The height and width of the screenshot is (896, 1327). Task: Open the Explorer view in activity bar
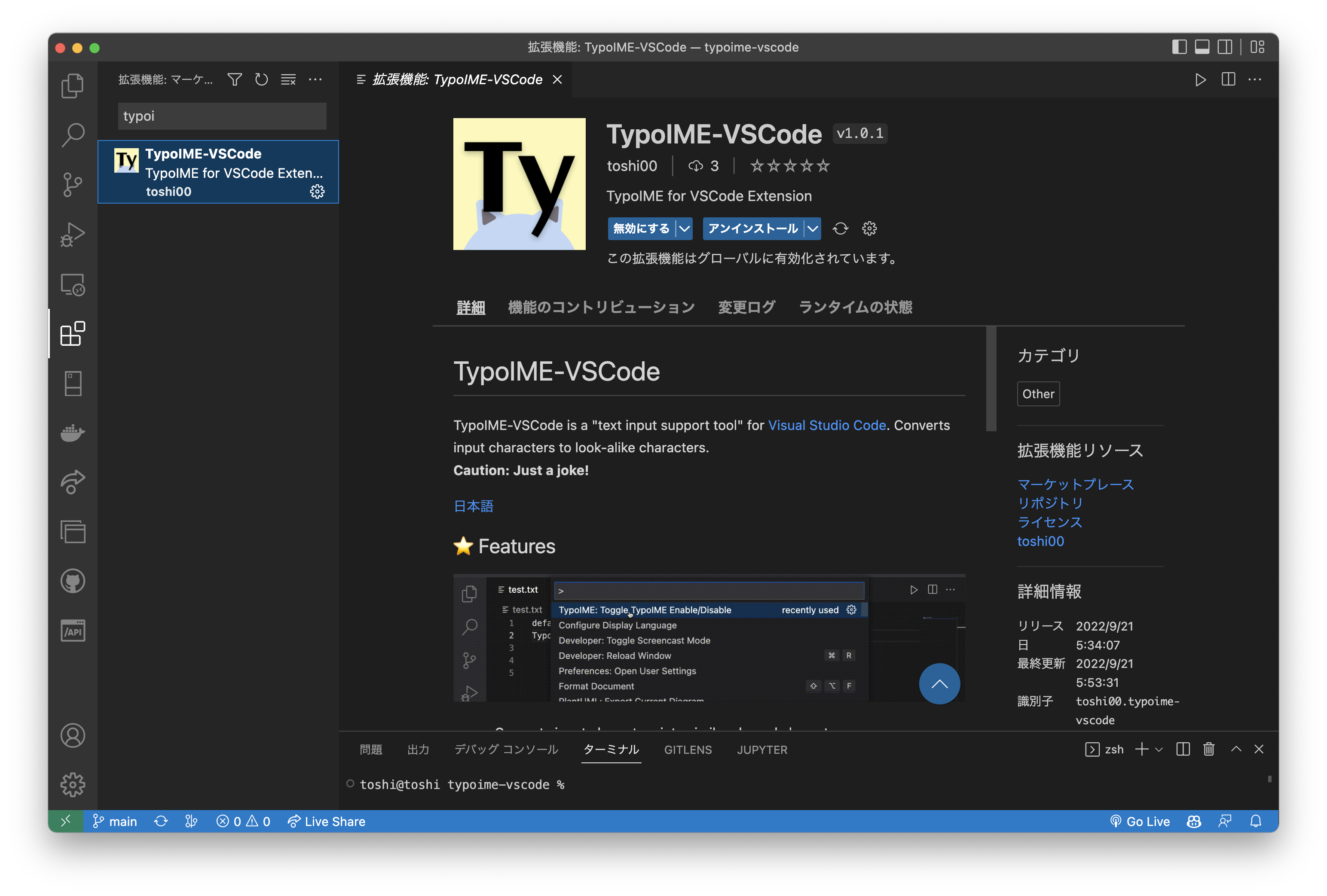coord(73,85)
